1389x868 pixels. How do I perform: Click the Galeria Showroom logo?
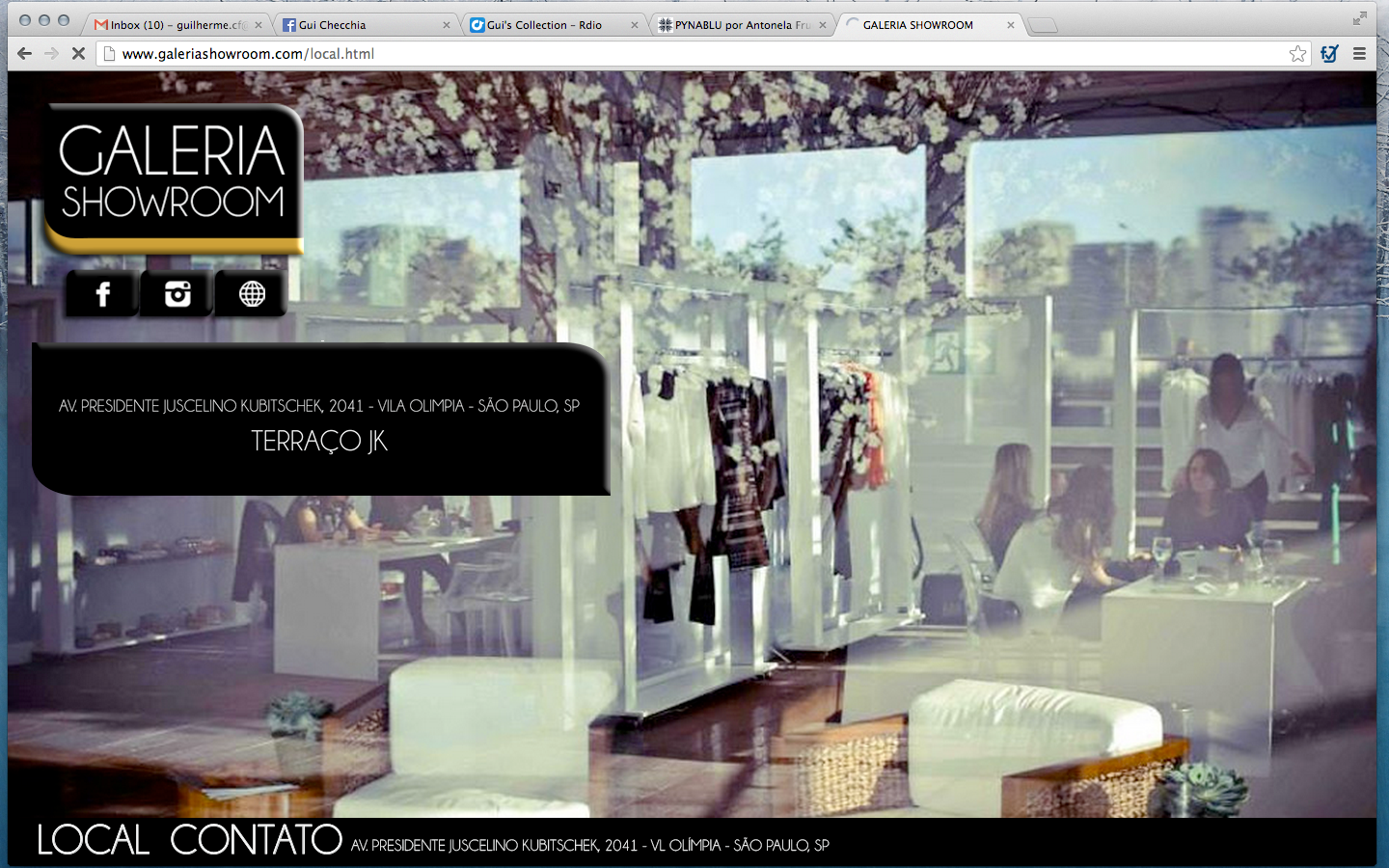174,178
